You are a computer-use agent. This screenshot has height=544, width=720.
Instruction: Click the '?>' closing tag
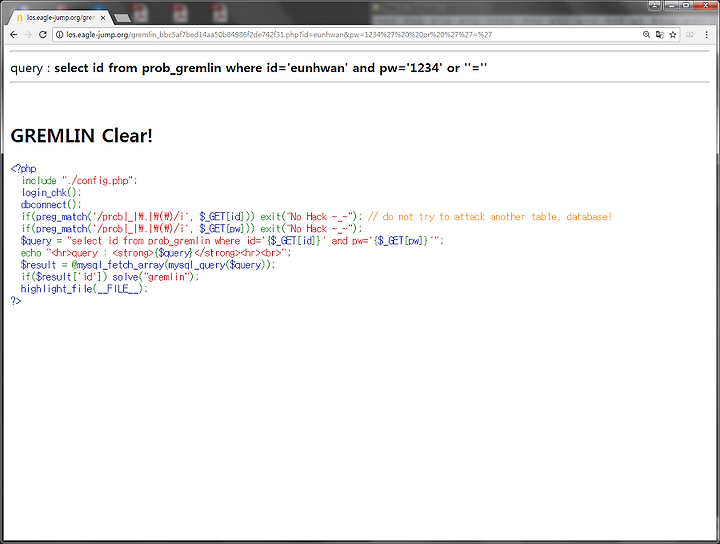(x=16, y=301)
